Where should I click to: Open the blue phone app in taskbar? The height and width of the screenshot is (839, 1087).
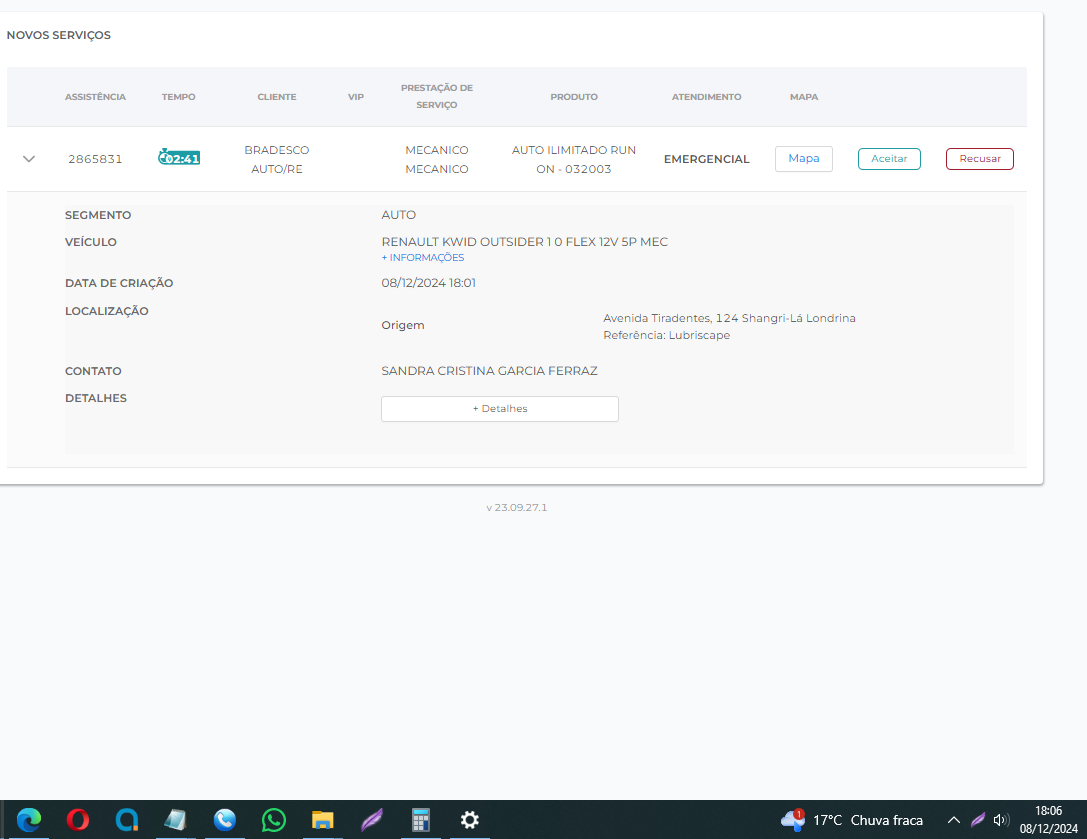[x=224, y=820]
